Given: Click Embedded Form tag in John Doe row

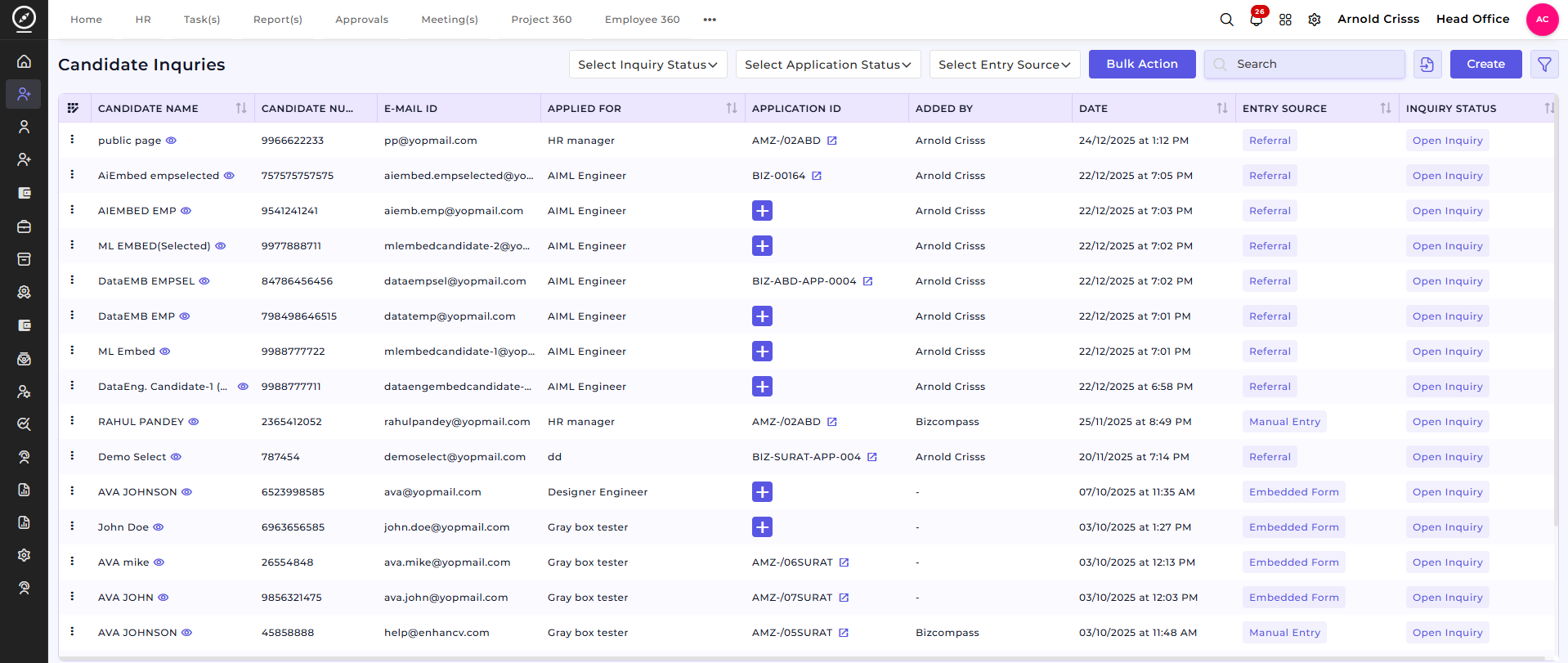Looking at the screenshot, I should tap(1293, 527).
